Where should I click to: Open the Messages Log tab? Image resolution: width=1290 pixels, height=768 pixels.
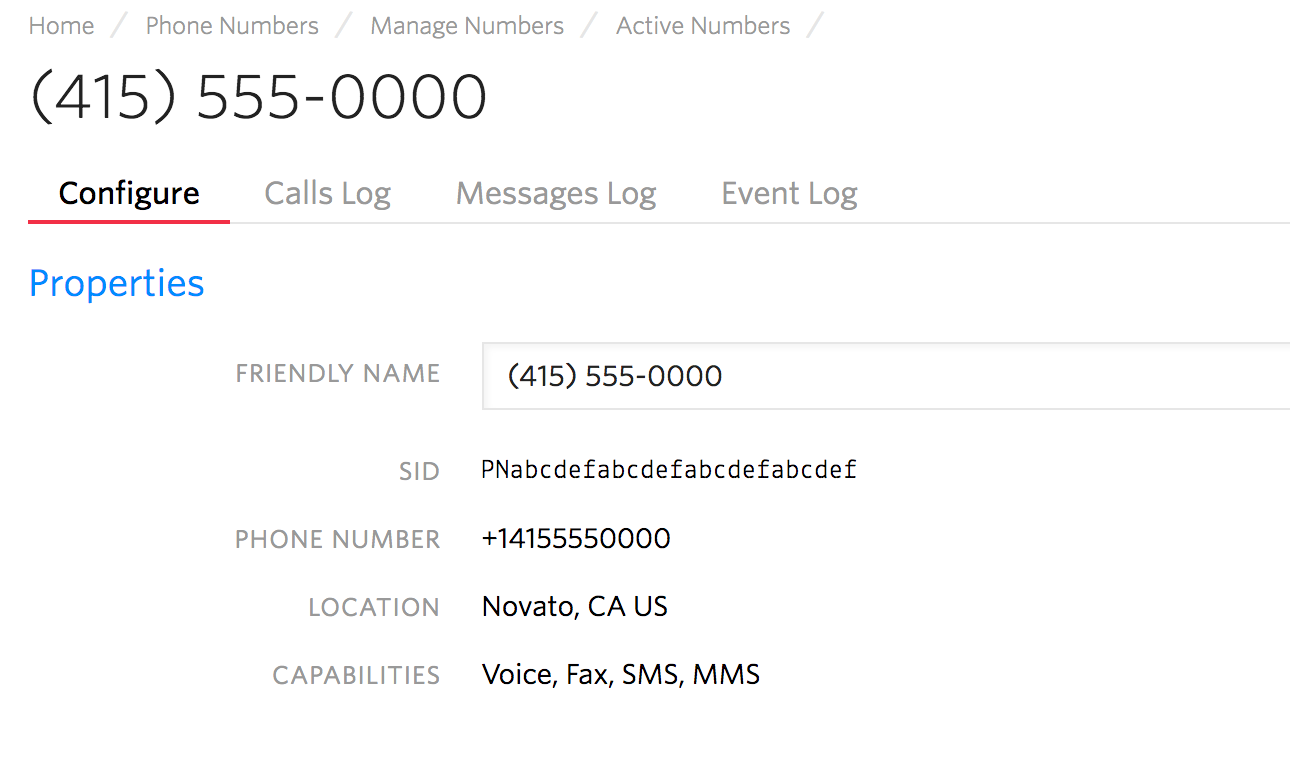556,193
